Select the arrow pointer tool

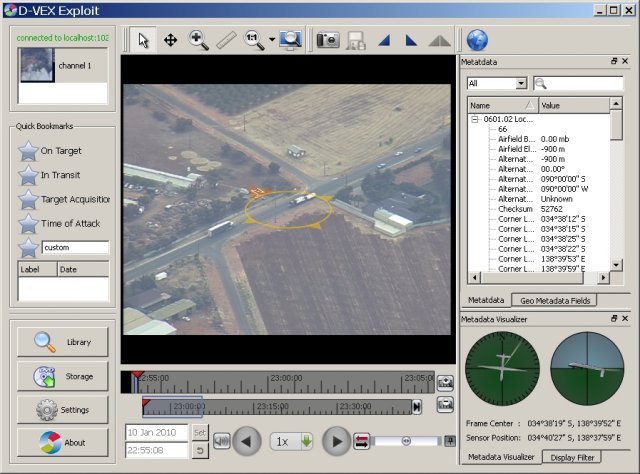145,40
